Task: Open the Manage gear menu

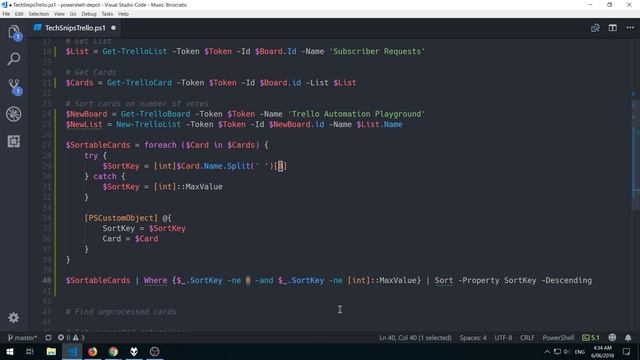Action: [x=13, y=318]
